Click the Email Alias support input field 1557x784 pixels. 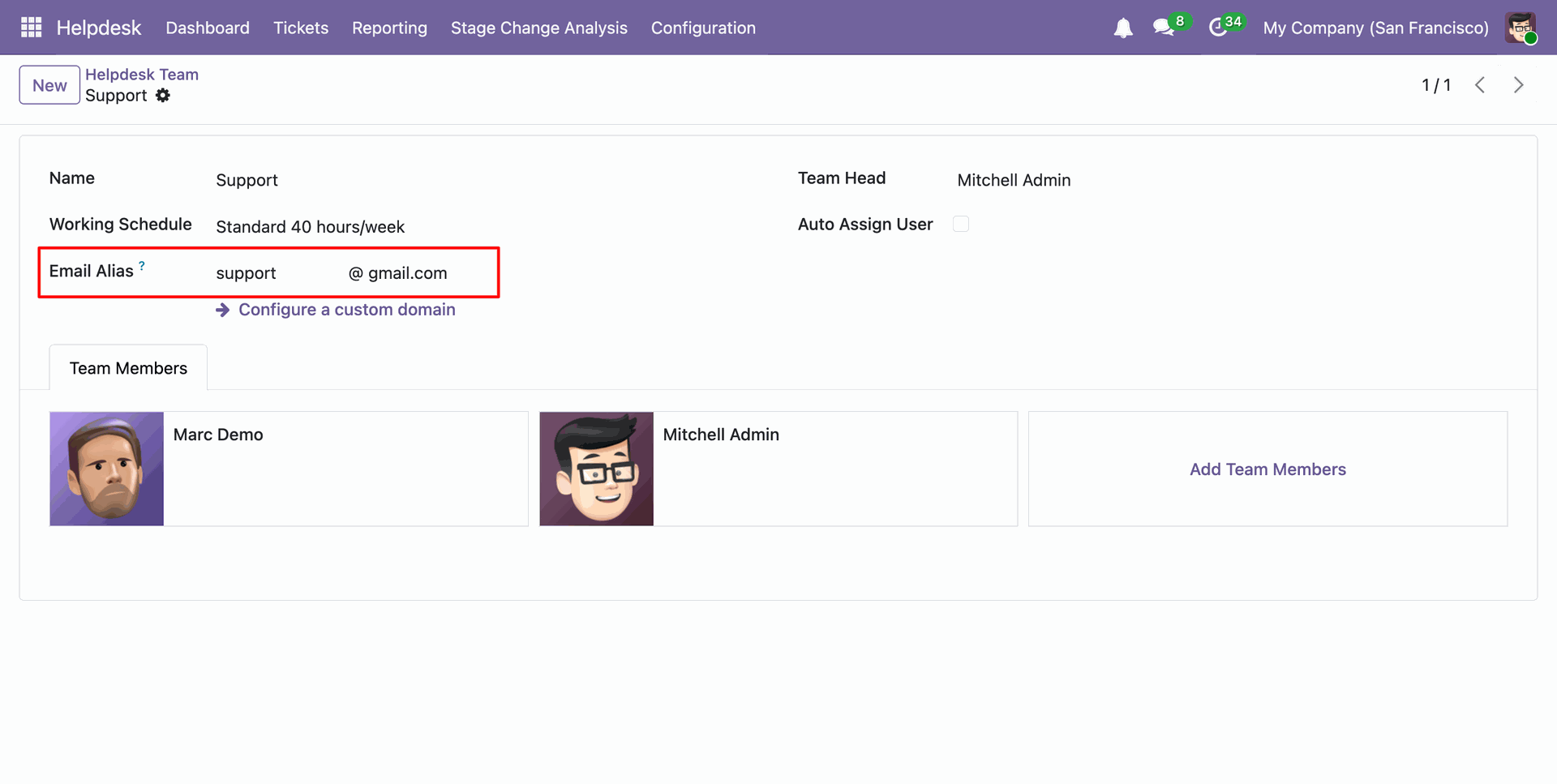pos(276,273)
